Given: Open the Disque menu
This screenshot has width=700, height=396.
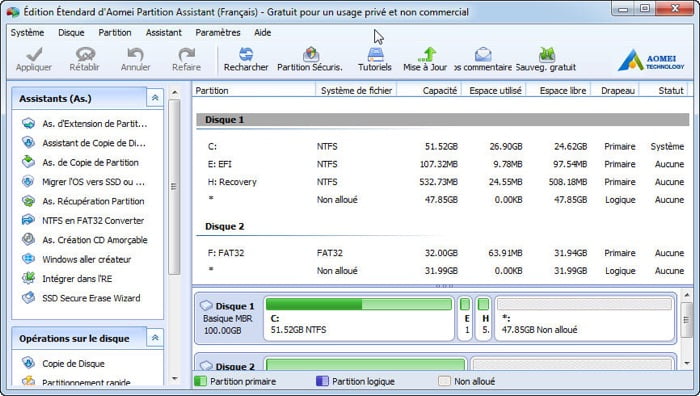Looking at the screenshot, I should pyautogui.click(x=71, y=33).
